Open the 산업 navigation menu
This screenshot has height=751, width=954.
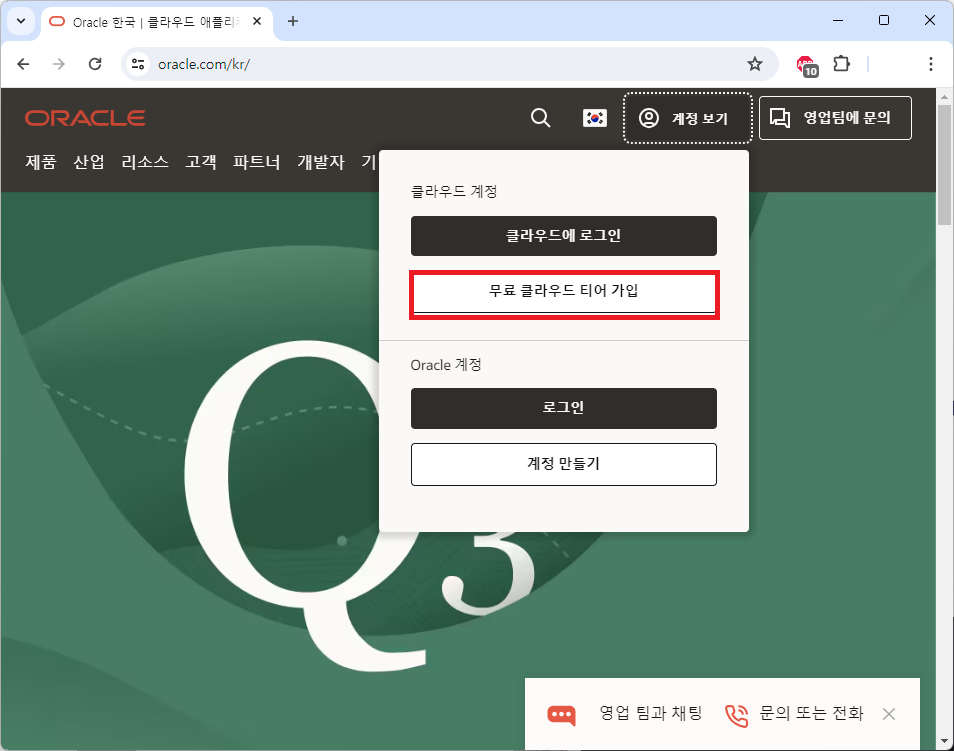[89, 162]
